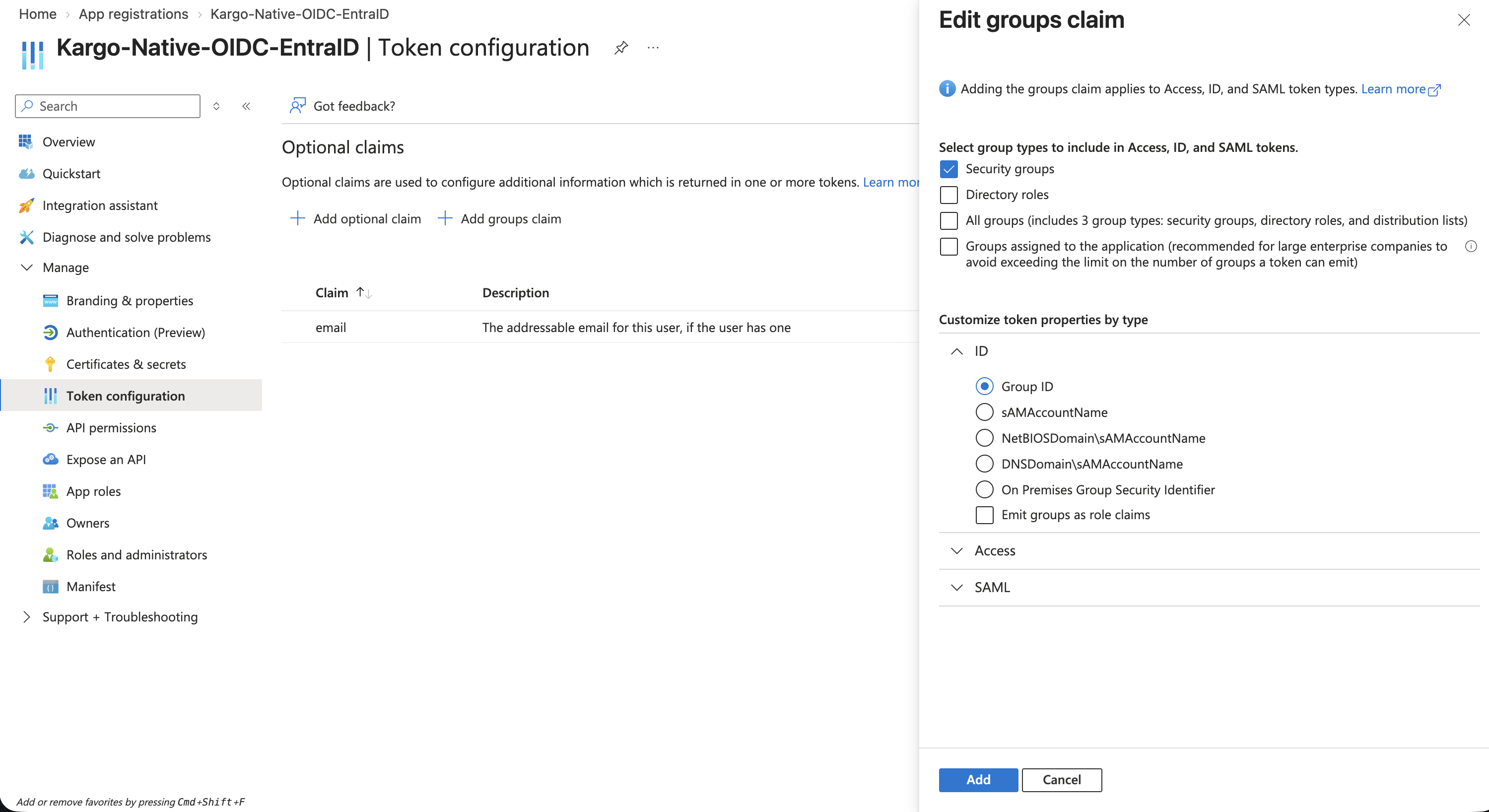This screenshot has width=1489, height=812.
Task: Click the Add button in the groups claim panel
Action: click(978, 780)
